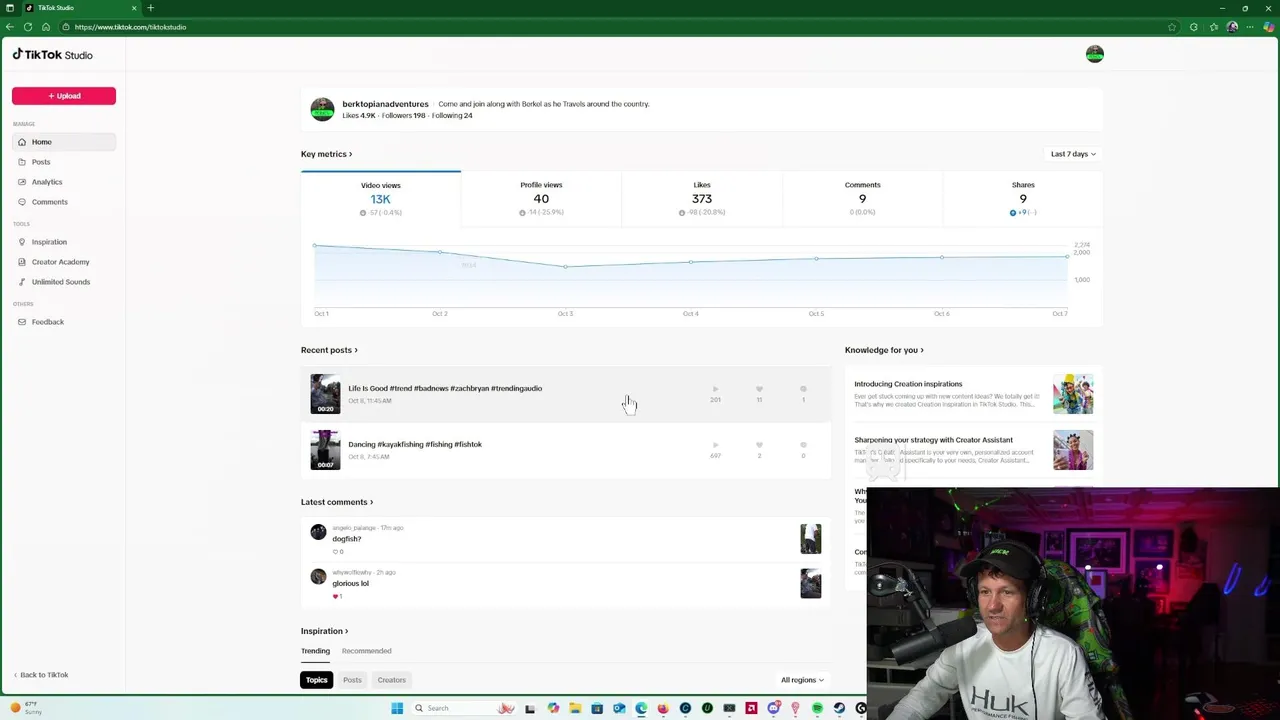Click the Oct 3 data point on chart
Viewport: 1280px width, 720px height.
(565, 267)
